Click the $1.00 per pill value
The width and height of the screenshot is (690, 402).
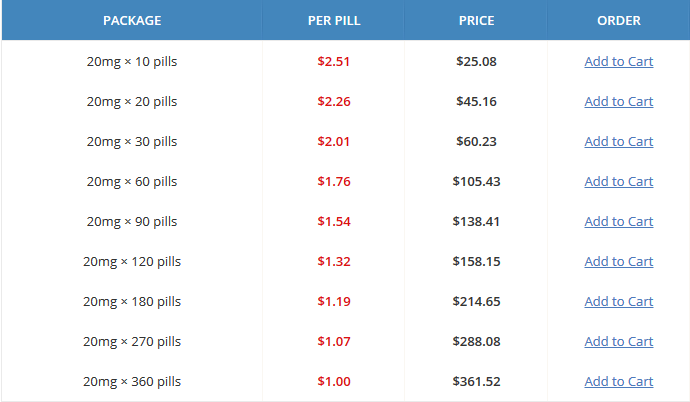[334, 382]
